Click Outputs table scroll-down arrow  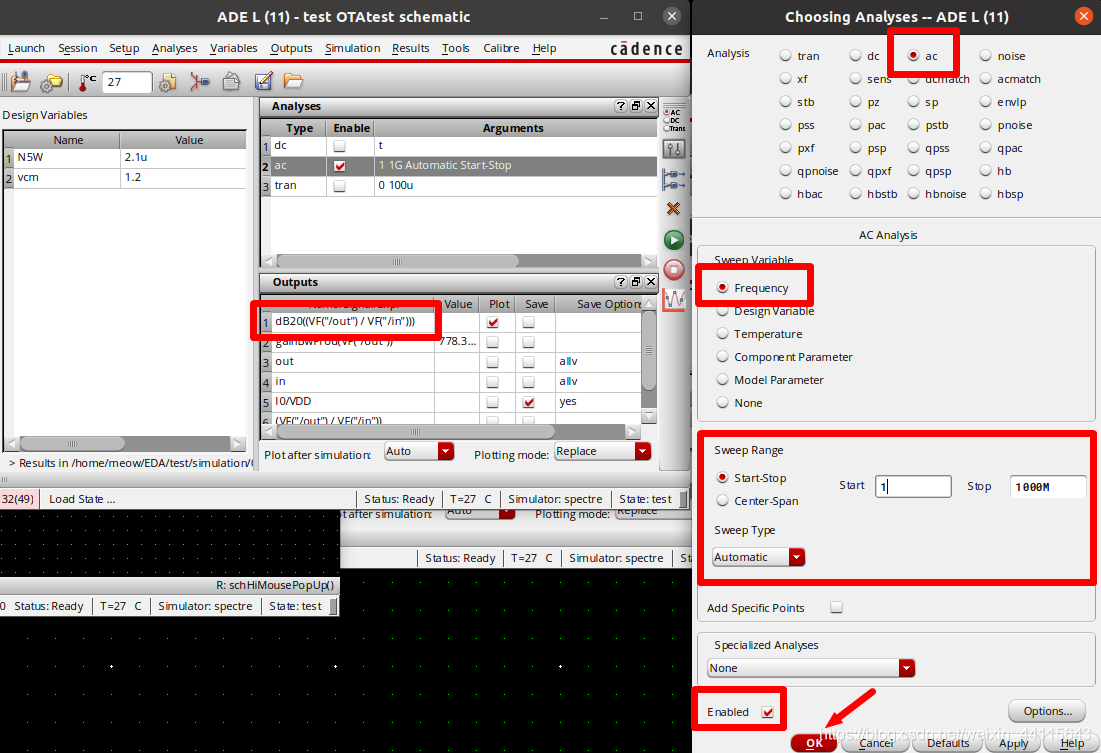(x=650, y=417)
